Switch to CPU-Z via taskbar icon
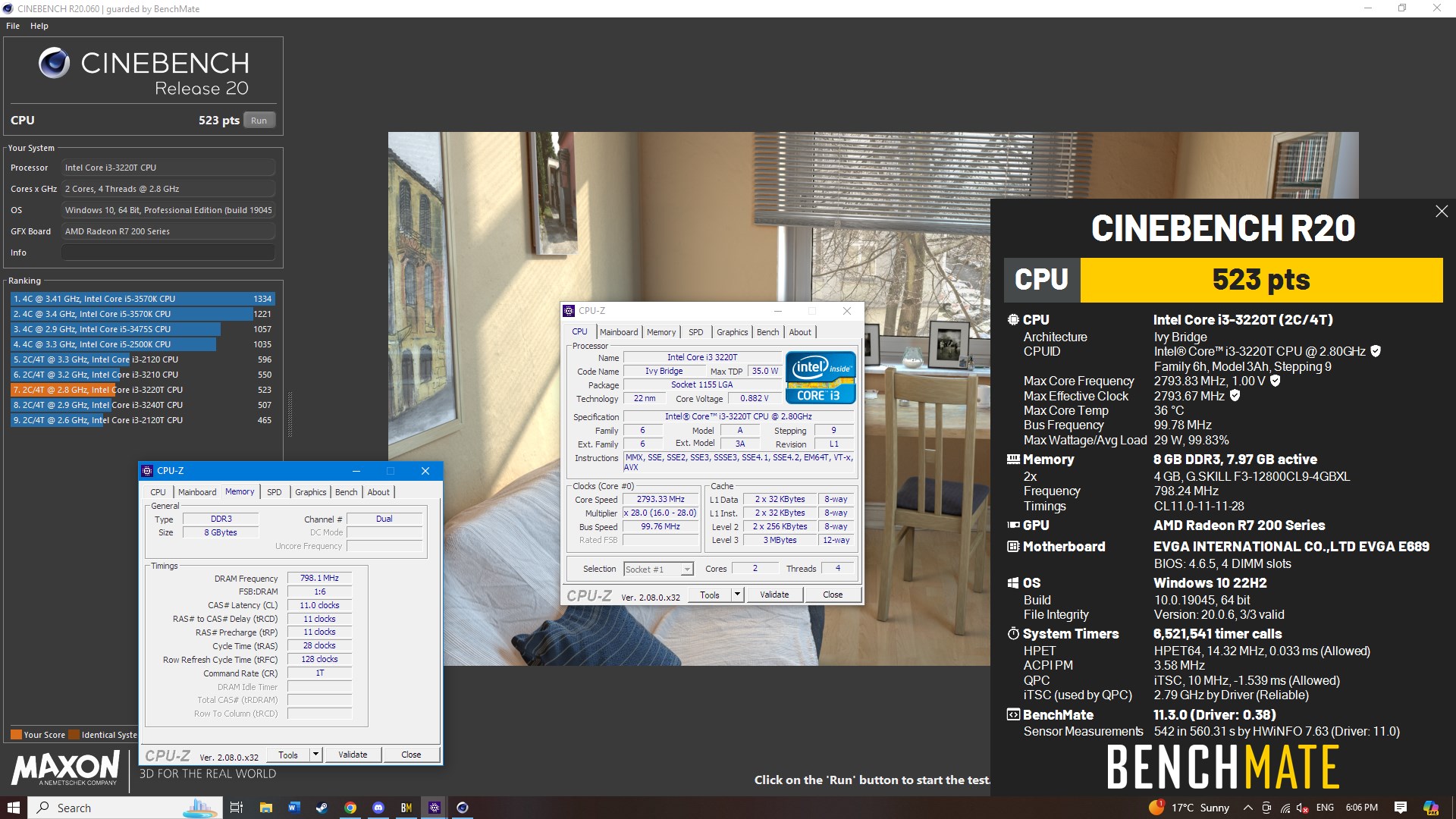1456x819 pixels. tap(435, 808)
